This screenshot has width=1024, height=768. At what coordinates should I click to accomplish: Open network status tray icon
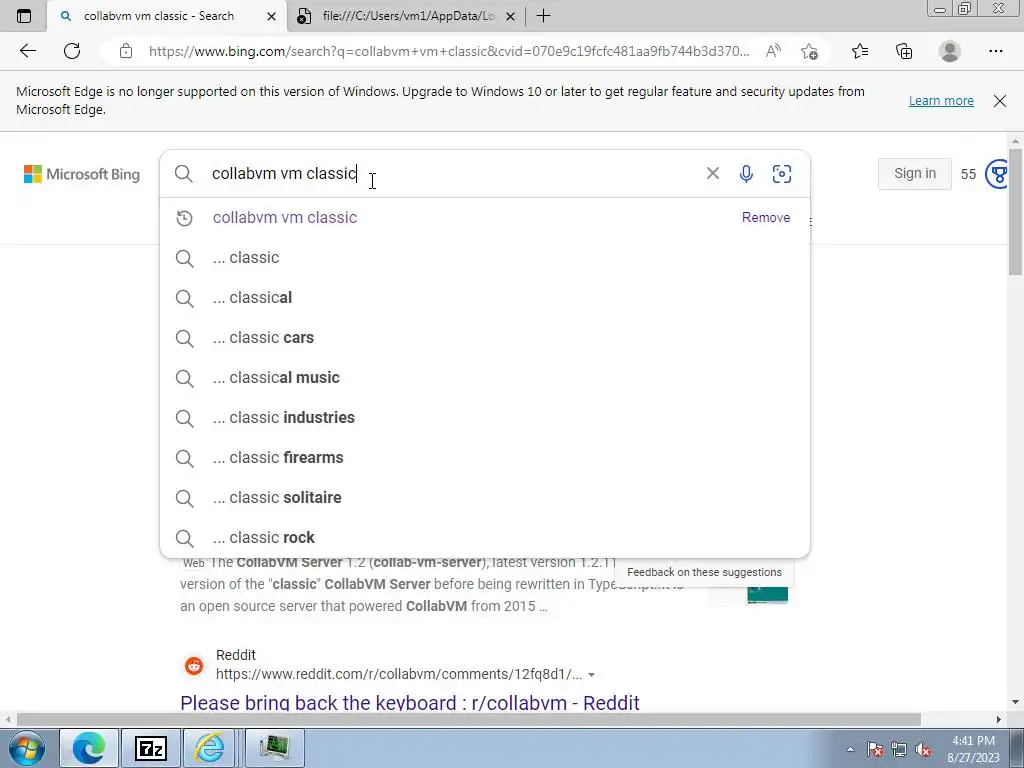click(899, 750)
